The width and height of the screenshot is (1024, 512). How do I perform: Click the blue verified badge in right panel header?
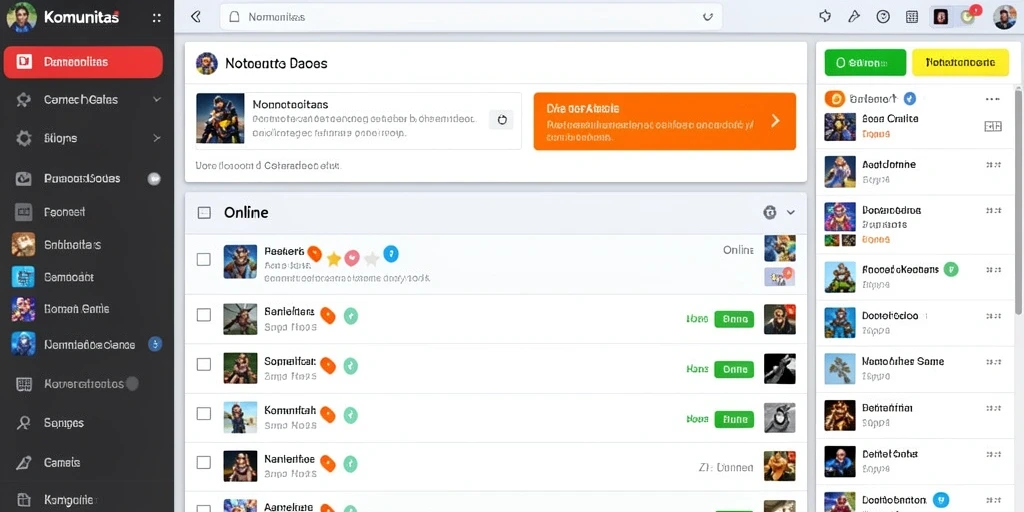pos(909,99)
